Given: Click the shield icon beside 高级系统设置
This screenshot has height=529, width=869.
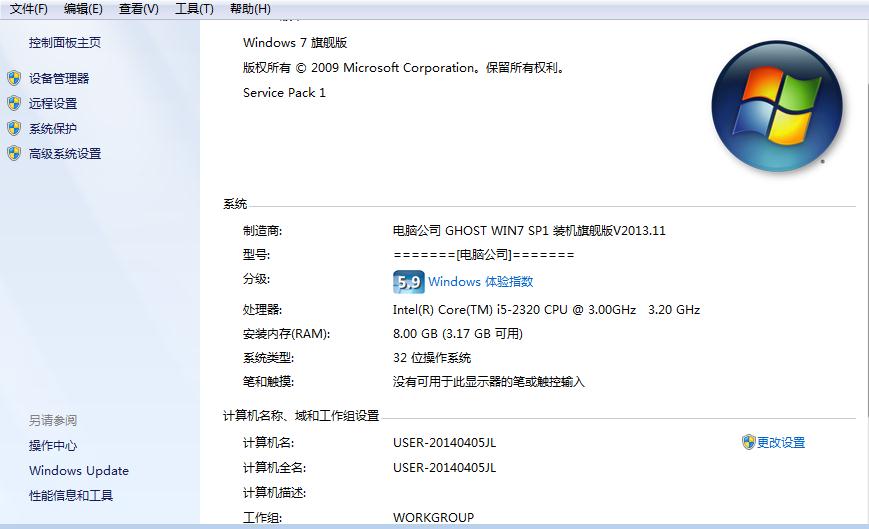Looking at the screenshot, I should click(x=14, y=153).
